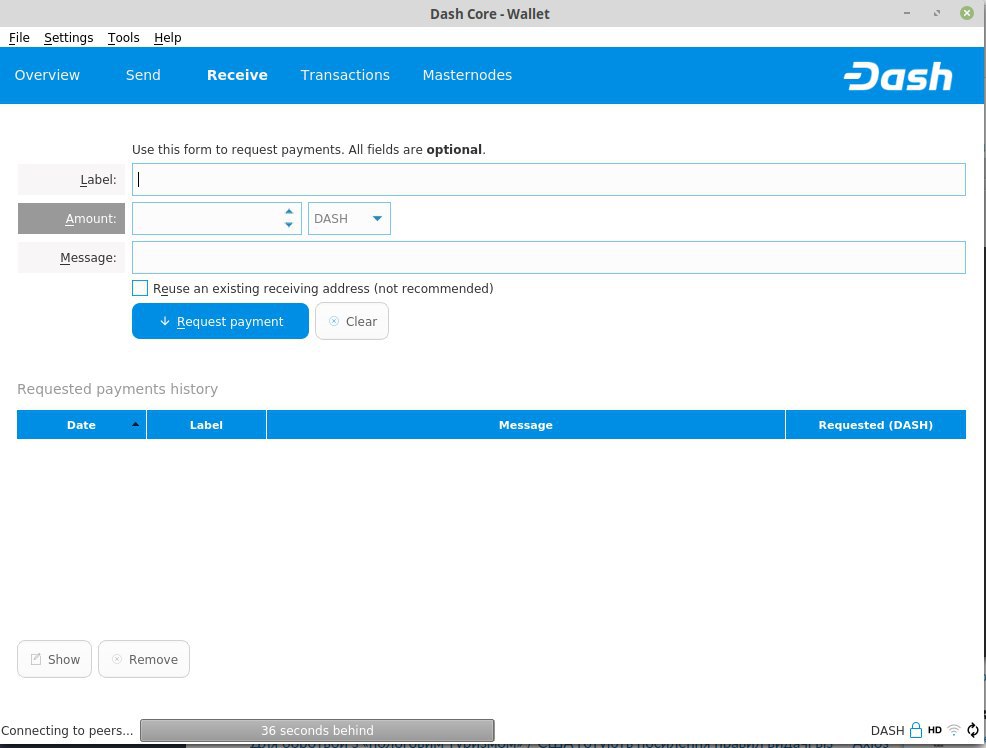Clear the payment request form
Image resolution: width=986 pixels, height=748 pixels.
click(352, 321)
